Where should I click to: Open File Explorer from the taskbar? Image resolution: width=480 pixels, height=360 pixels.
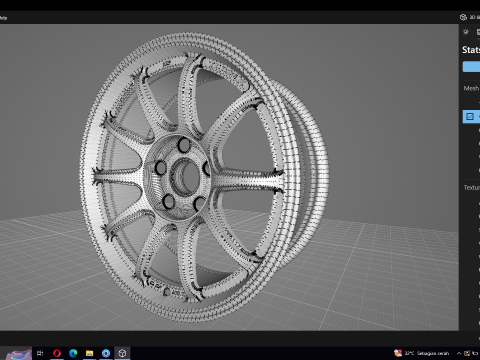click(89, 353)
